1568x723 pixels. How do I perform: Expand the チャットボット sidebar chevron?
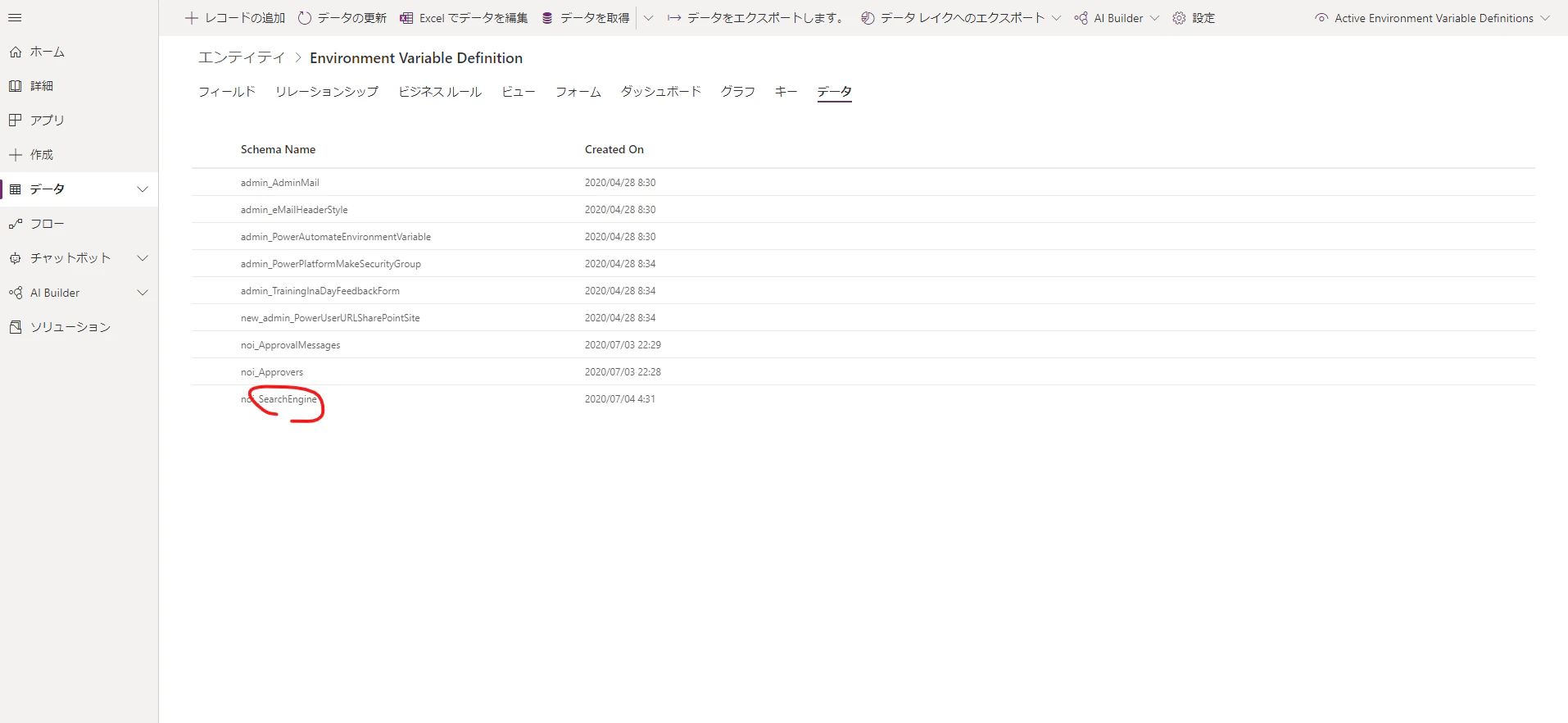point(143,258)
